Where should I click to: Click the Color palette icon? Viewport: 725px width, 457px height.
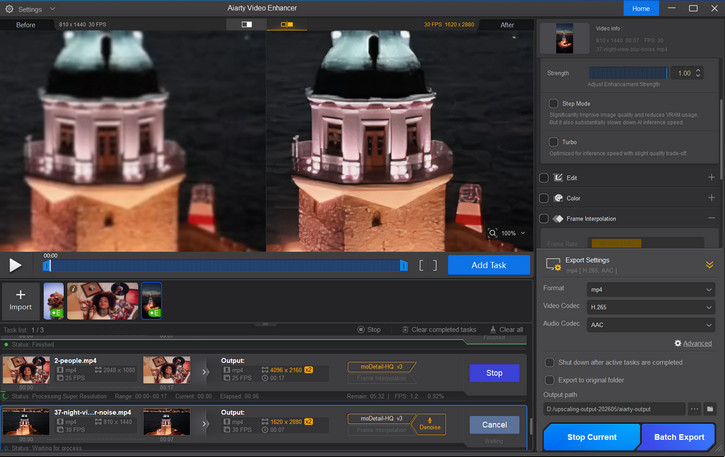[558, 198]
